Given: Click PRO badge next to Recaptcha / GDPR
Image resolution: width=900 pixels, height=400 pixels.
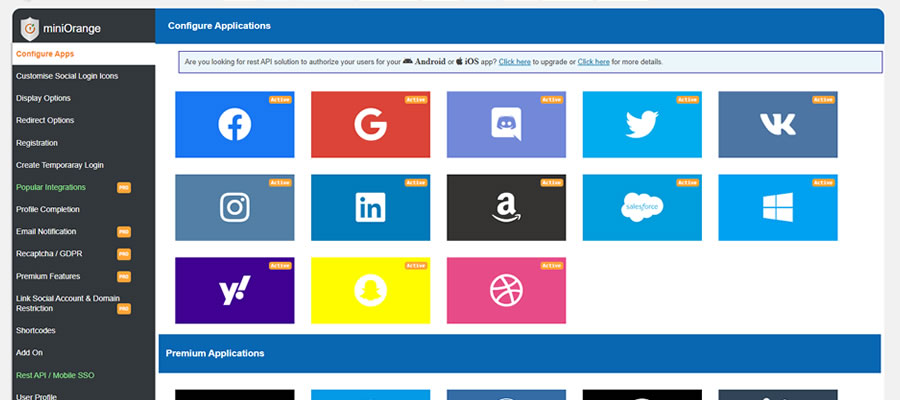Looking at the screenshot, I should click(124, 254).
